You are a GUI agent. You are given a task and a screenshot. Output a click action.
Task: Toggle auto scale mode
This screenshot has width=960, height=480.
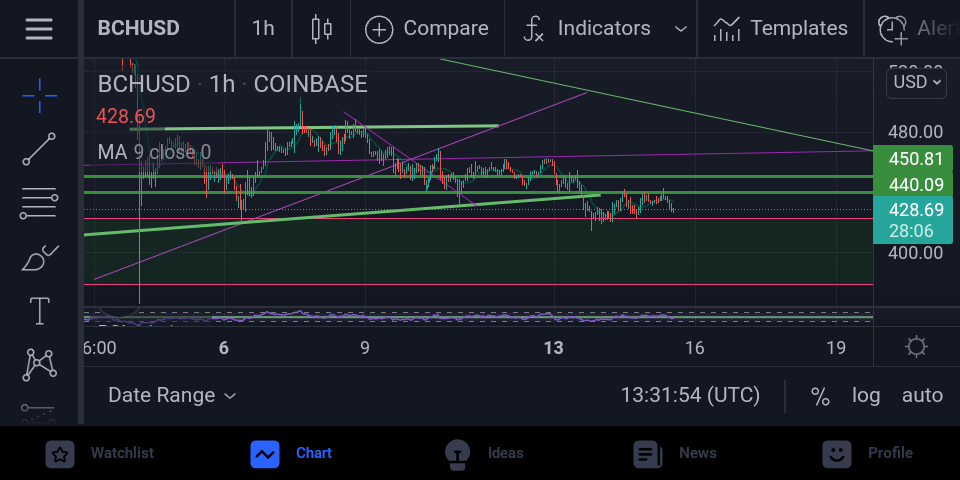pos(922,396)
